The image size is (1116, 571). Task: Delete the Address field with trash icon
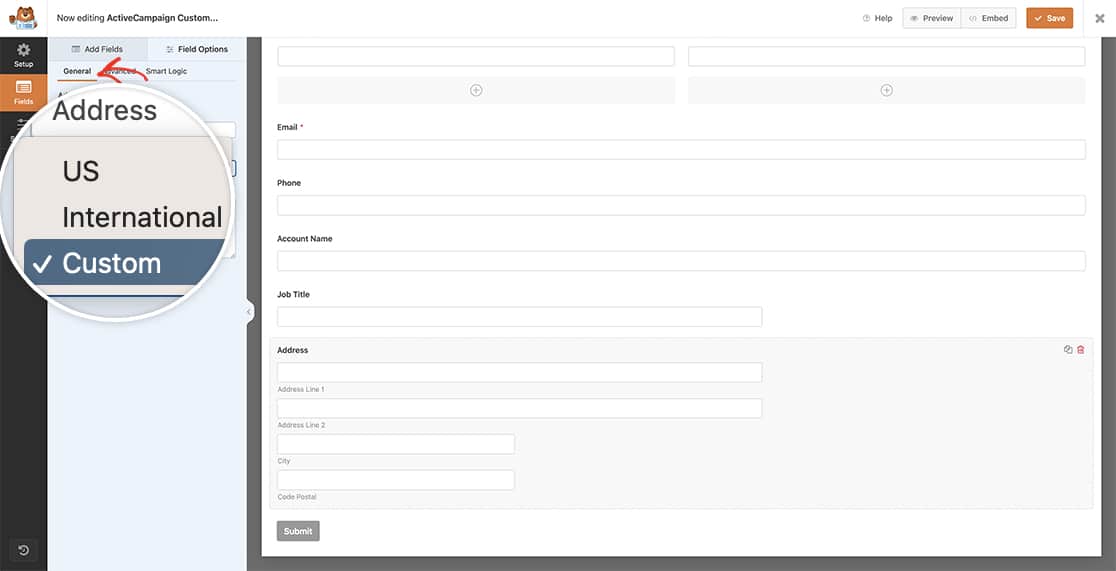(x=1080, y=350)
